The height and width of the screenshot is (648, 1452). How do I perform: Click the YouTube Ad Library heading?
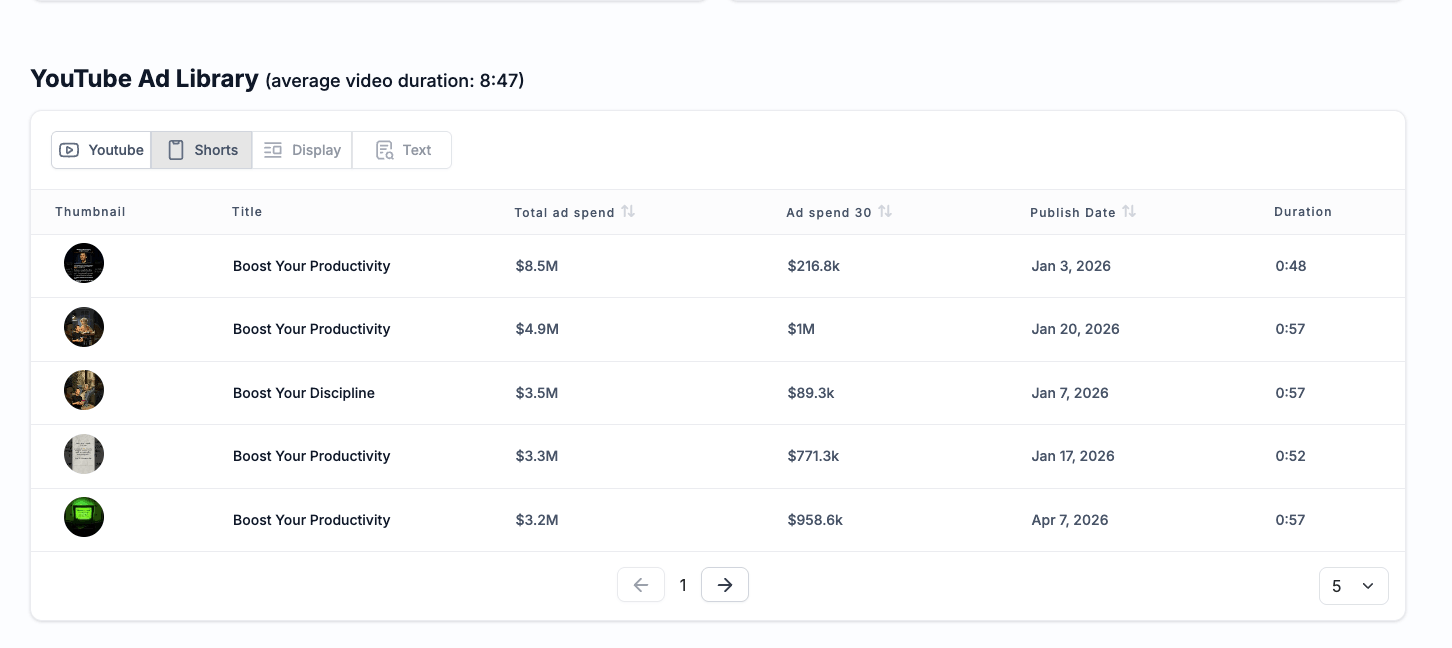coord(145,79)
